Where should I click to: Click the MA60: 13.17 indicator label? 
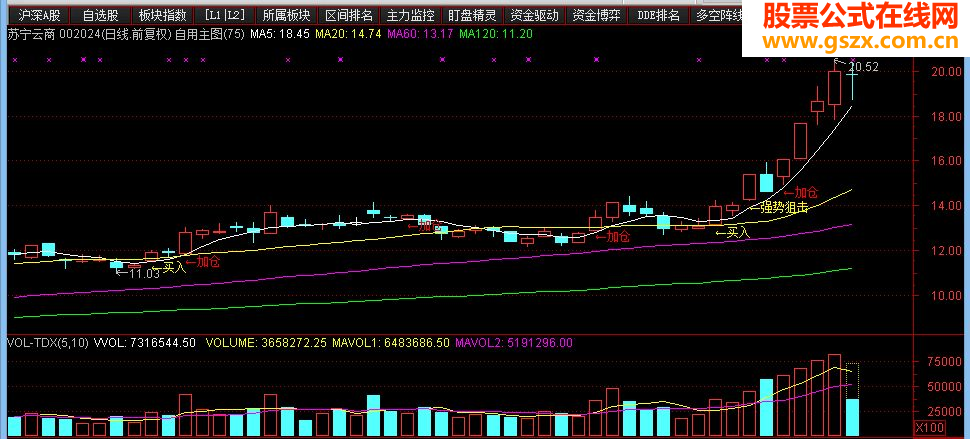(420, 34)
